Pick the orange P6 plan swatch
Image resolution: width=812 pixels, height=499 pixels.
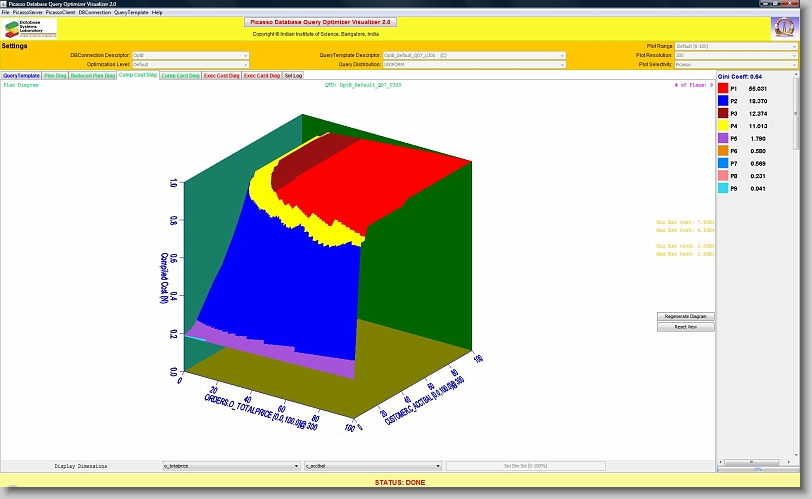tap(723, 151)
